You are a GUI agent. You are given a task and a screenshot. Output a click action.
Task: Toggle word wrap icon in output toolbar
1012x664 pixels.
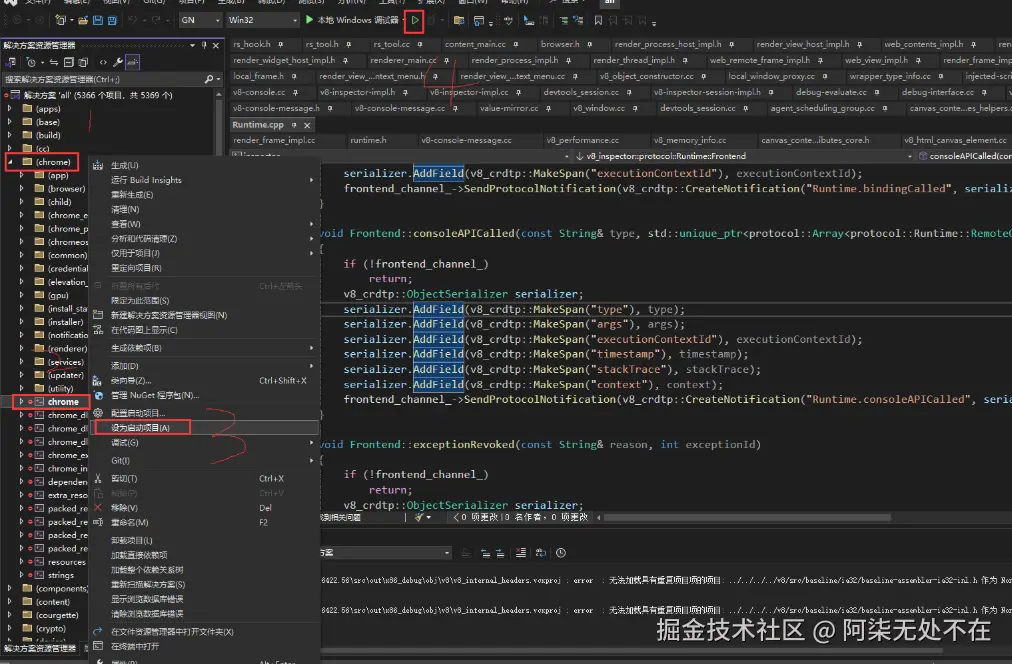pyautogui.click(x=540, y=553)
